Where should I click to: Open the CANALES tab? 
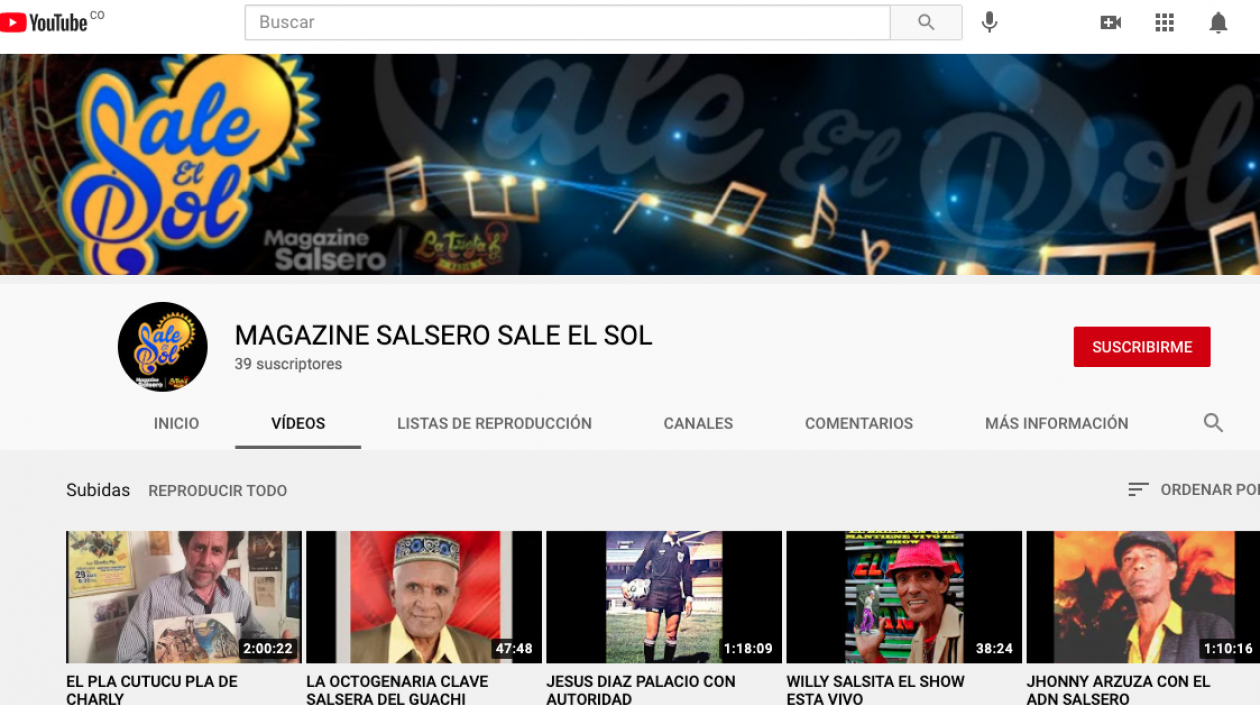(697, 423)
